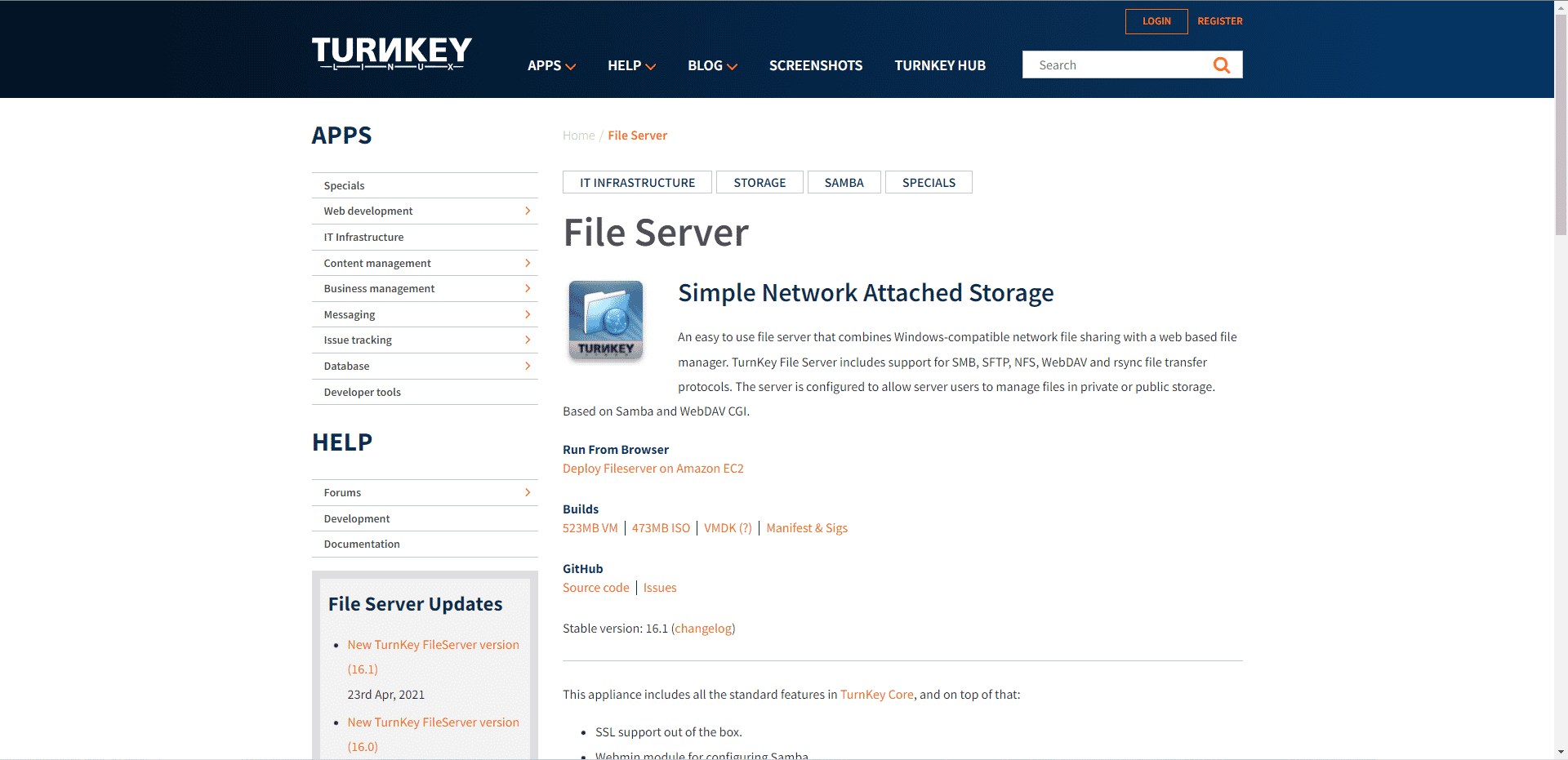Expand the APPS menu chevron

tap(571, 67)
